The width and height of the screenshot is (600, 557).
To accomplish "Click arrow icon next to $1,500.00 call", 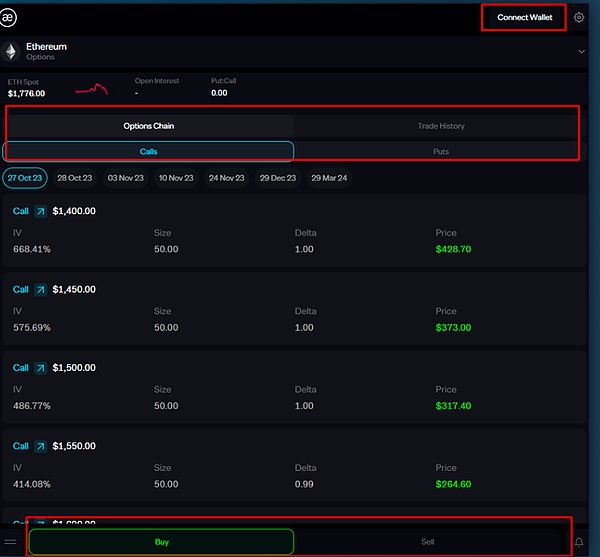I will coord(41,367).
